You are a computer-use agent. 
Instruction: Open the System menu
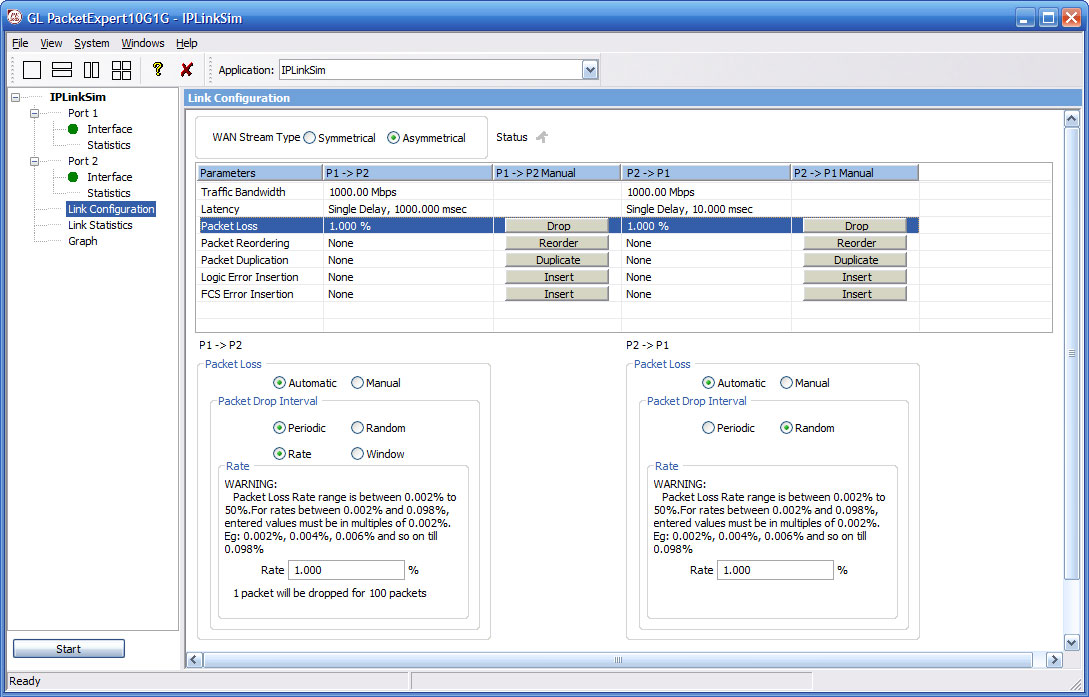tap(92, 43)
